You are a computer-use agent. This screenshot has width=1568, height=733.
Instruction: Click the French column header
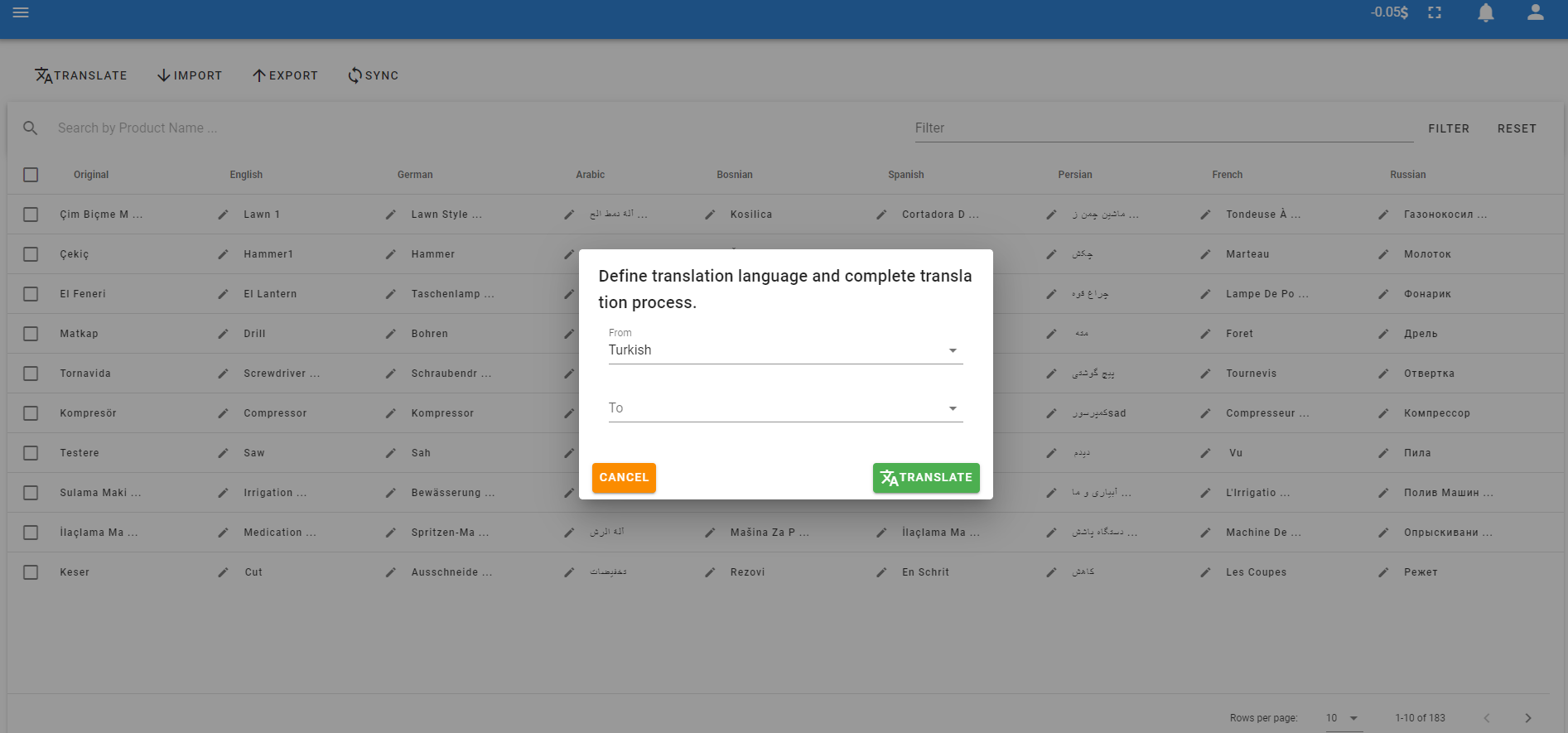[x=1228, y=175]
